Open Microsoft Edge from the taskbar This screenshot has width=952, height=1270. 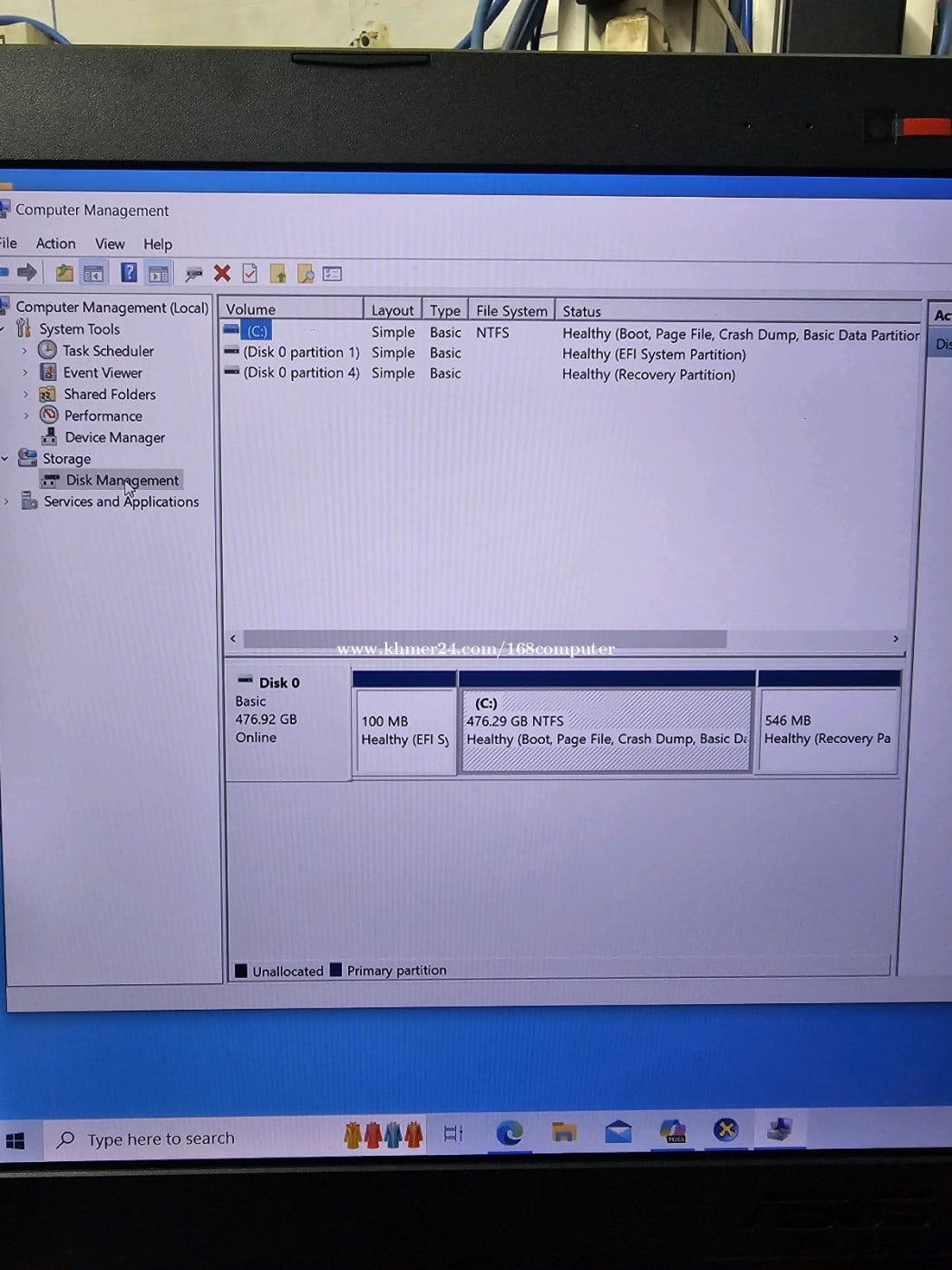click(x=510, y=1132)
